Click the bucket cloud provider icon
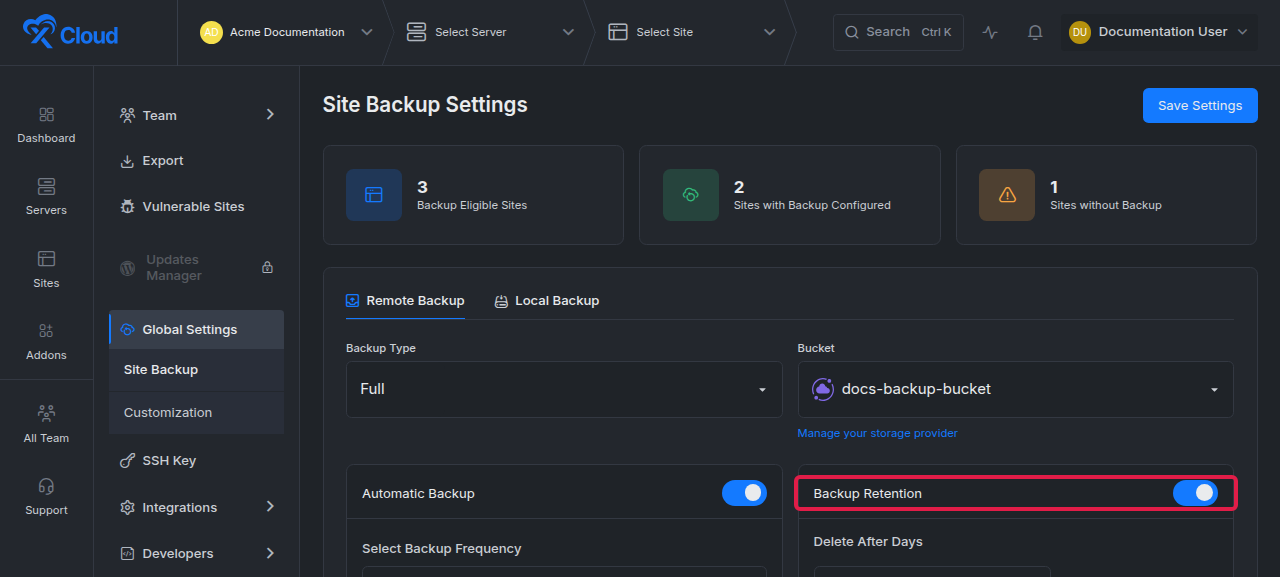 (823, 389)
